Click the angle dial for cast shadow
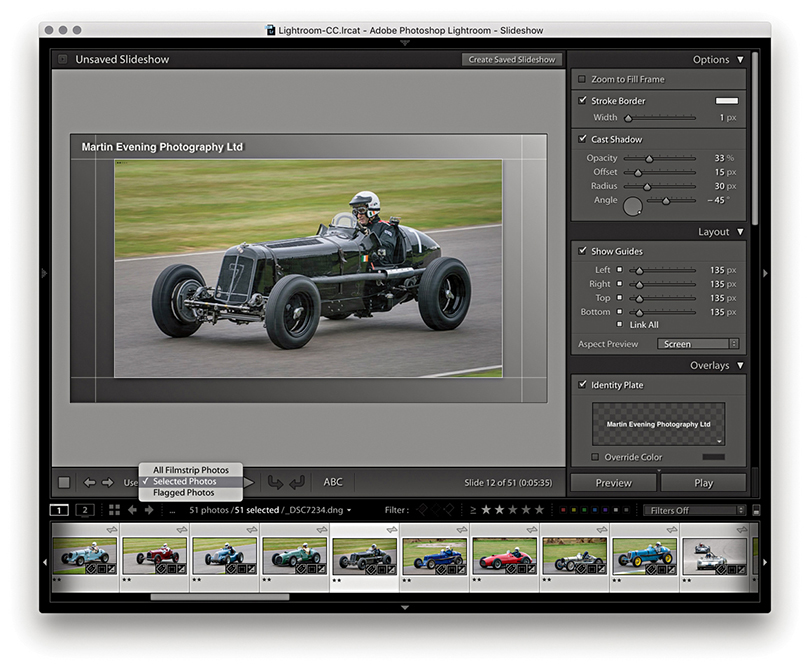The width and height of the screenshot is (810, 669). point(633,207)
